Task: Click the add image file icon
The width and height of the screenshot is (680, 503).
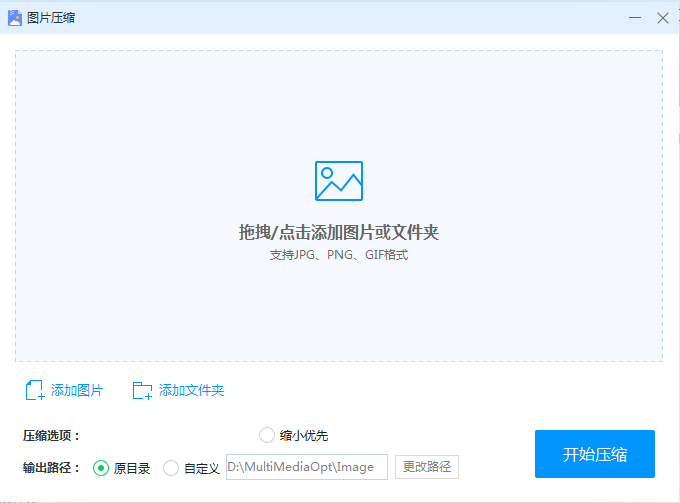Action: click(35, 390)
